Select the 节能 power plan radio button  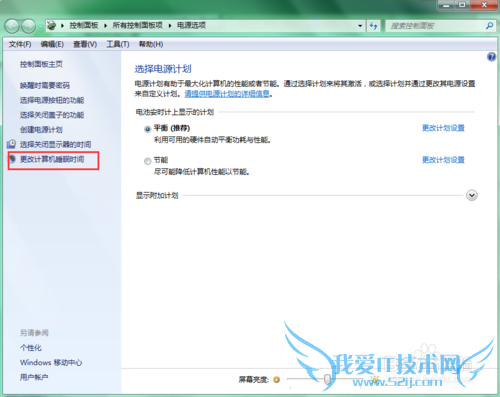(147, 161)
